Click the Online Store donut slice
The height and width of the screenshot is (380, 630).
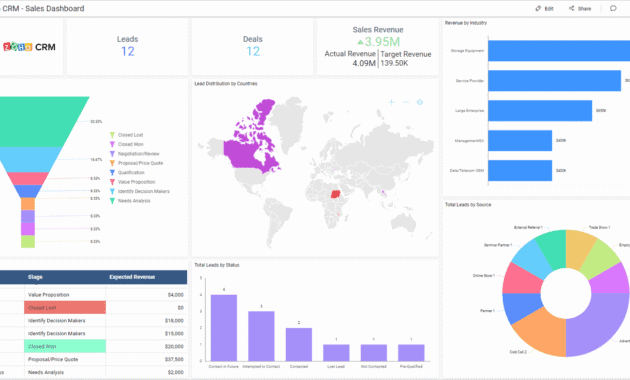[x=521, y=279]
